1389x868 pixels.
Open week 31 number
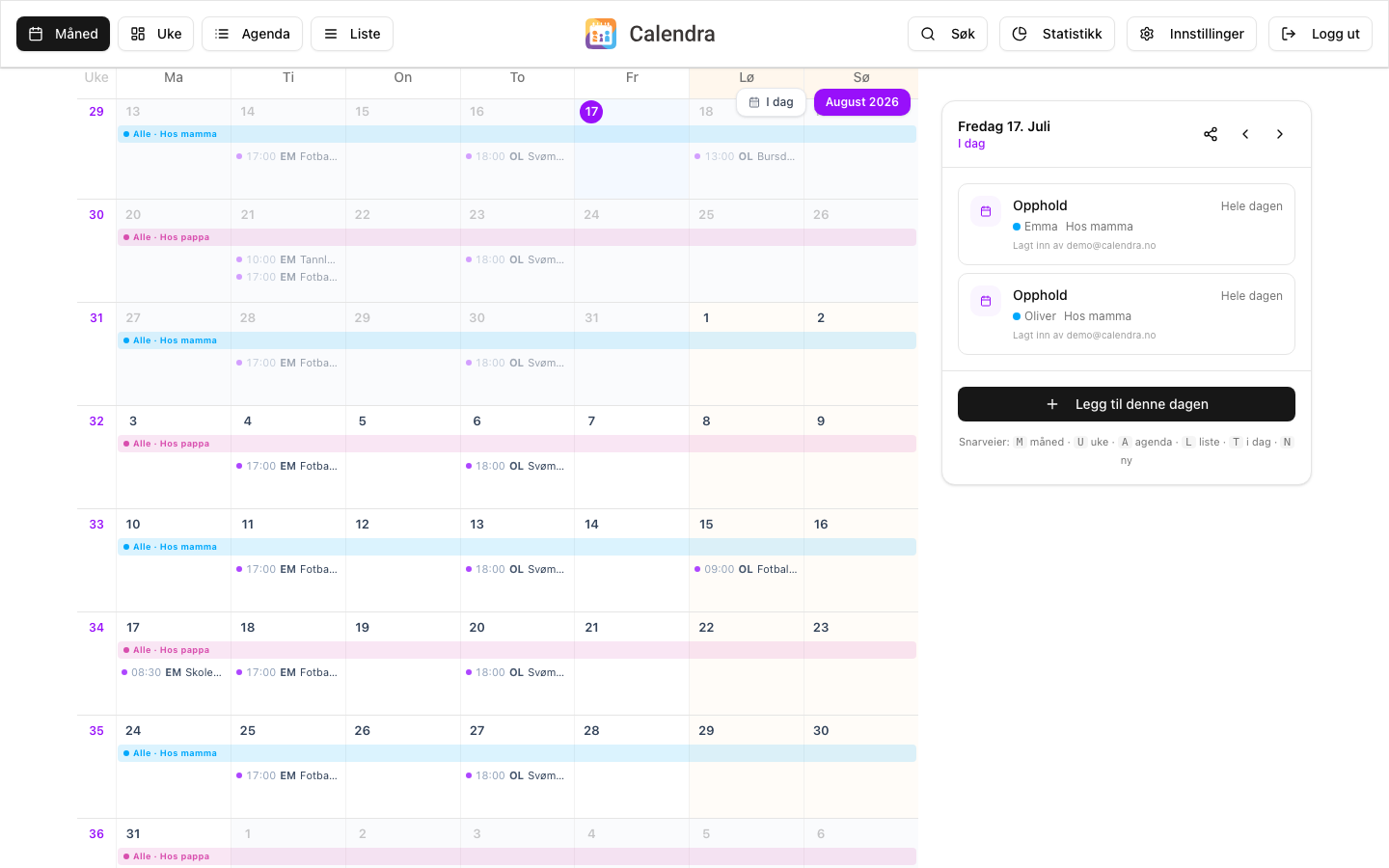point(96,318)
